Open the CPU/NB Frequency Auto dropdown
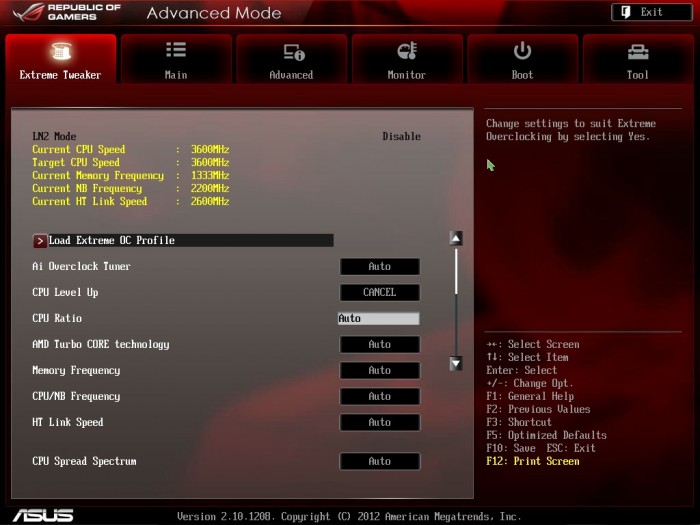 tap(379, 396)
